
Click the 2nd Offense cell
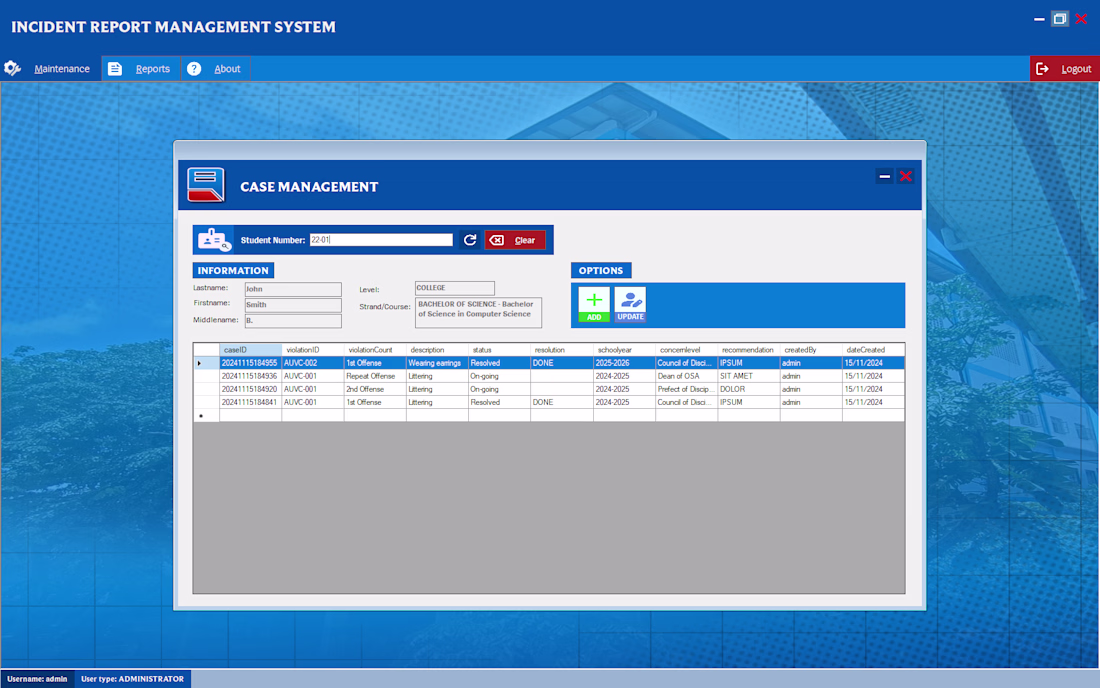tap(375, 389)
